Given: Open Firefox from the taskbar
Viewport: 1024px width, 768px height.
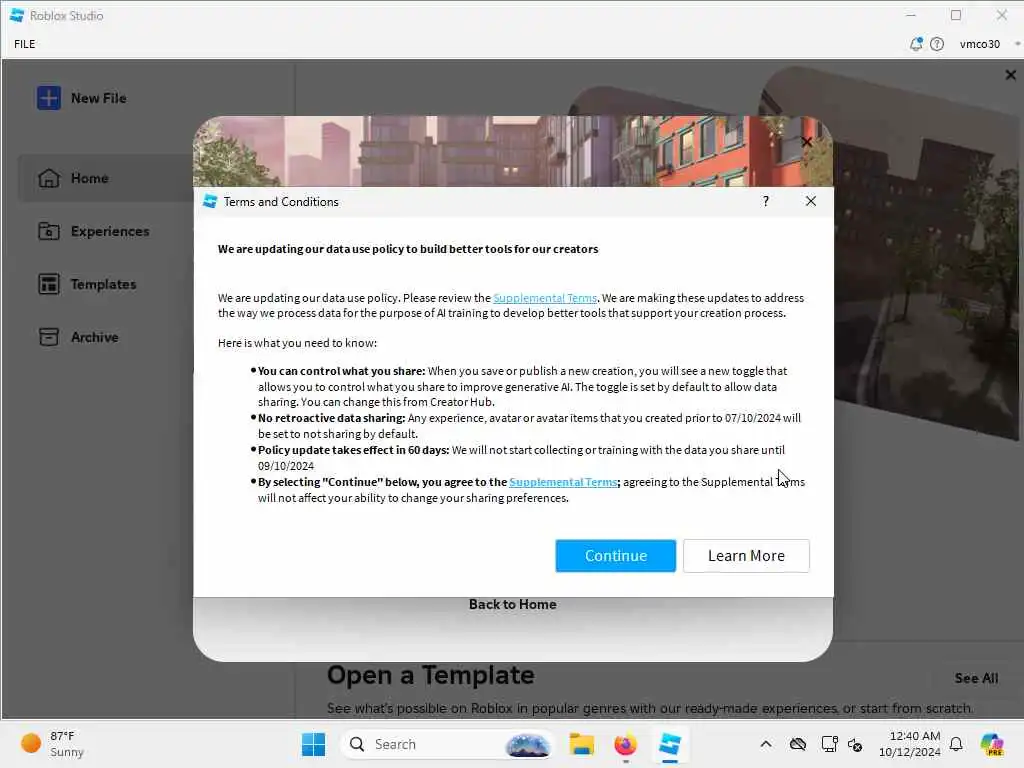Looking at the screenshot, I should click(625, 744).
